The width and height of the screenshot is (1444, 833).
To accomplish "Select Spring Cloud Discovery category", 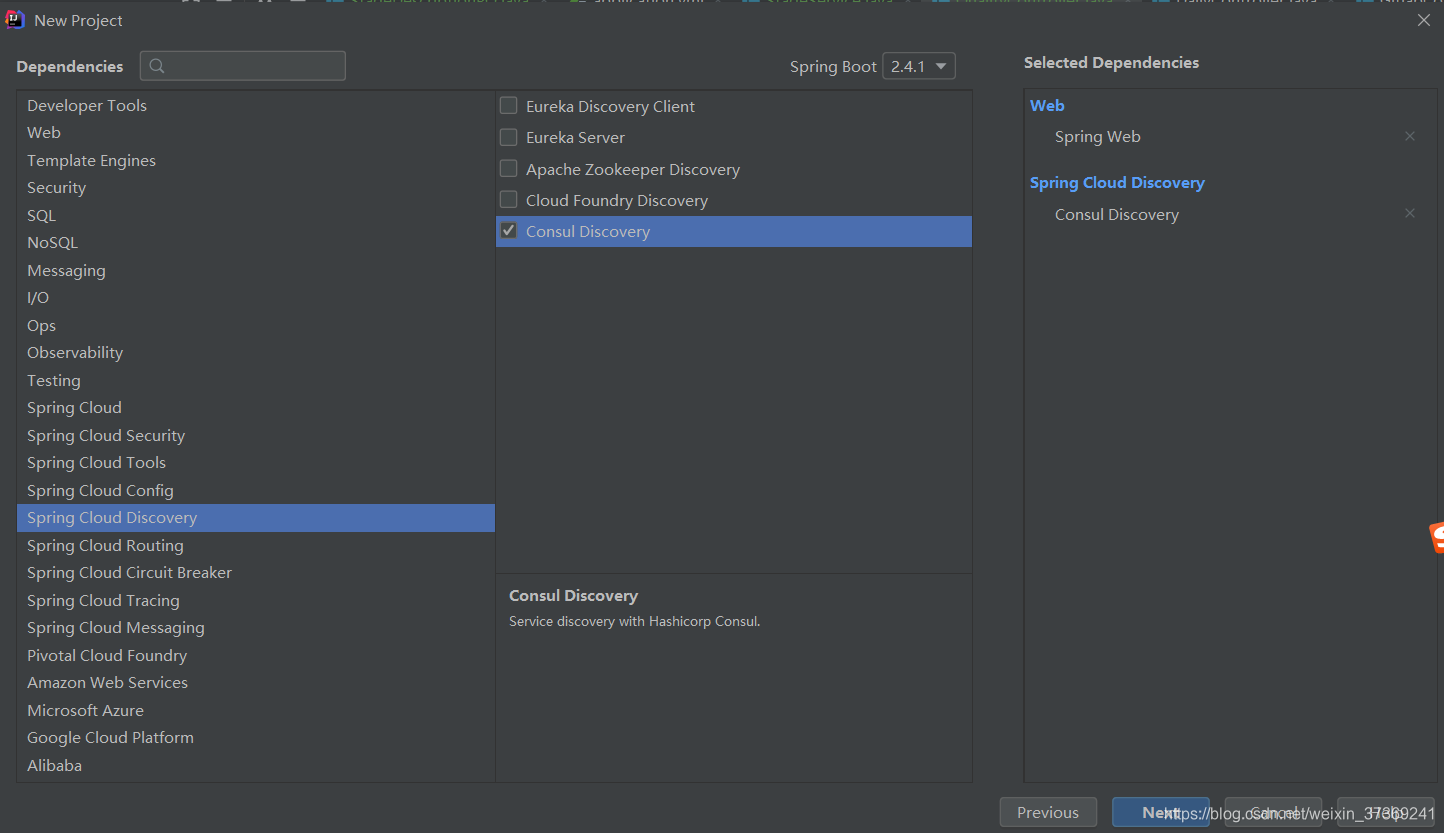I will (256, 517).
